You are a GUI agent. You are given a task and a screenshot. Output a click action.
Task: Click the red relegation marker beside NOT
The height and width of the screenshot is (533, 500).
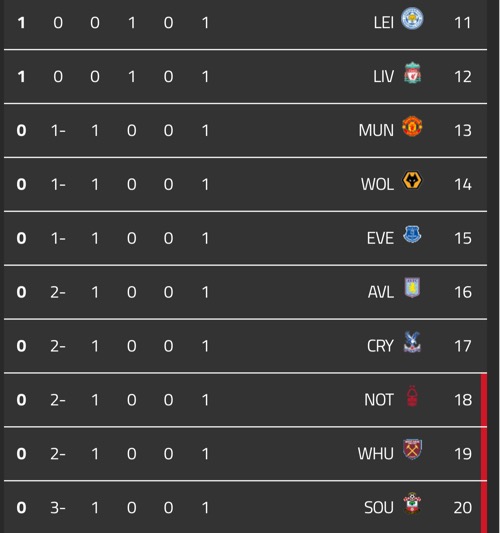(484, 400)
